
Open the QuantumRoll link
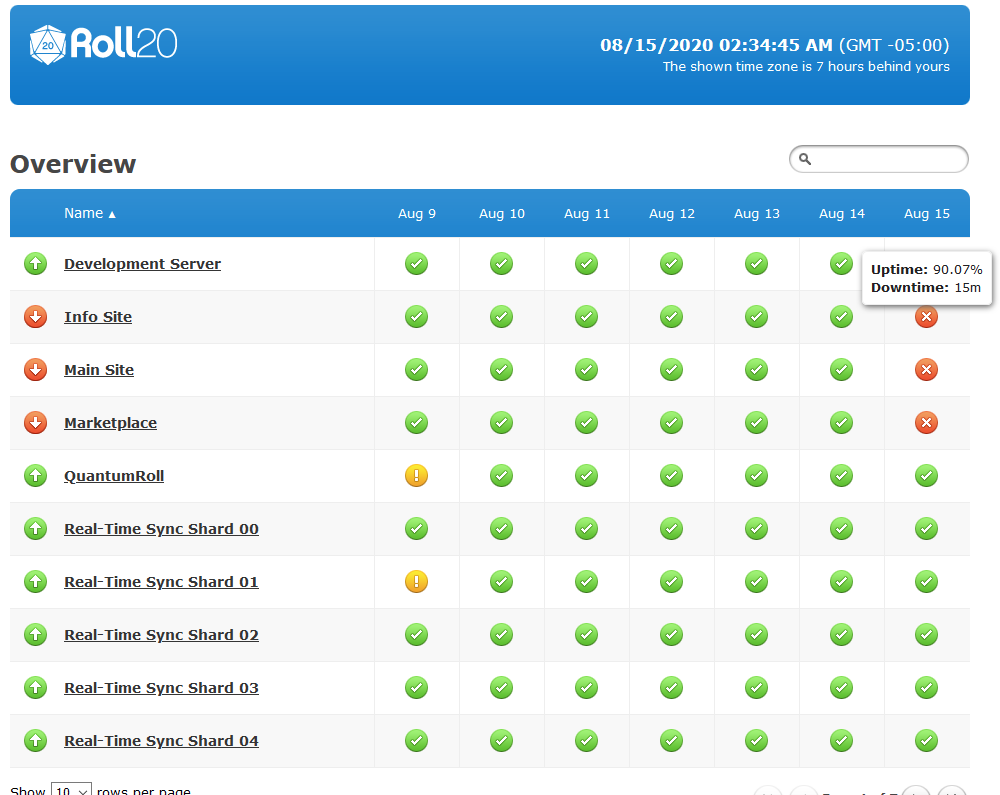click(x=114, y=476)
